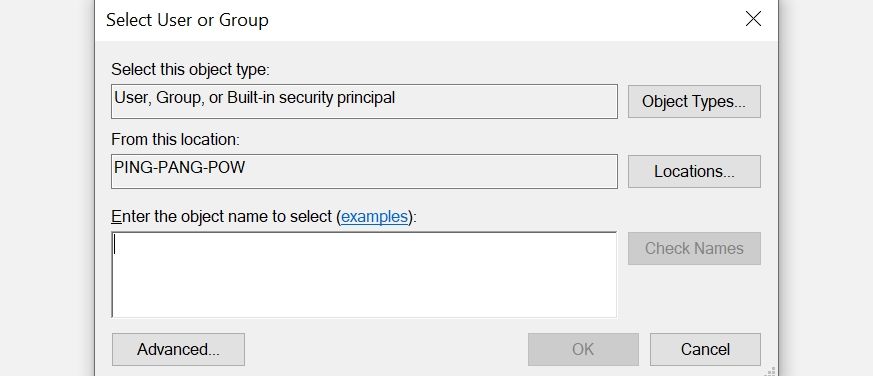Open the Object Types dialog
This screenshot has width=873, height=376.
[694, 101]
